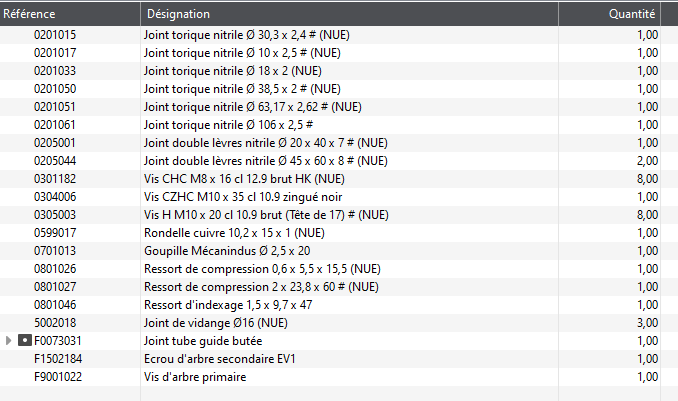Select Ecrou d'arbre secondaire EV1 row

[330, 359]
